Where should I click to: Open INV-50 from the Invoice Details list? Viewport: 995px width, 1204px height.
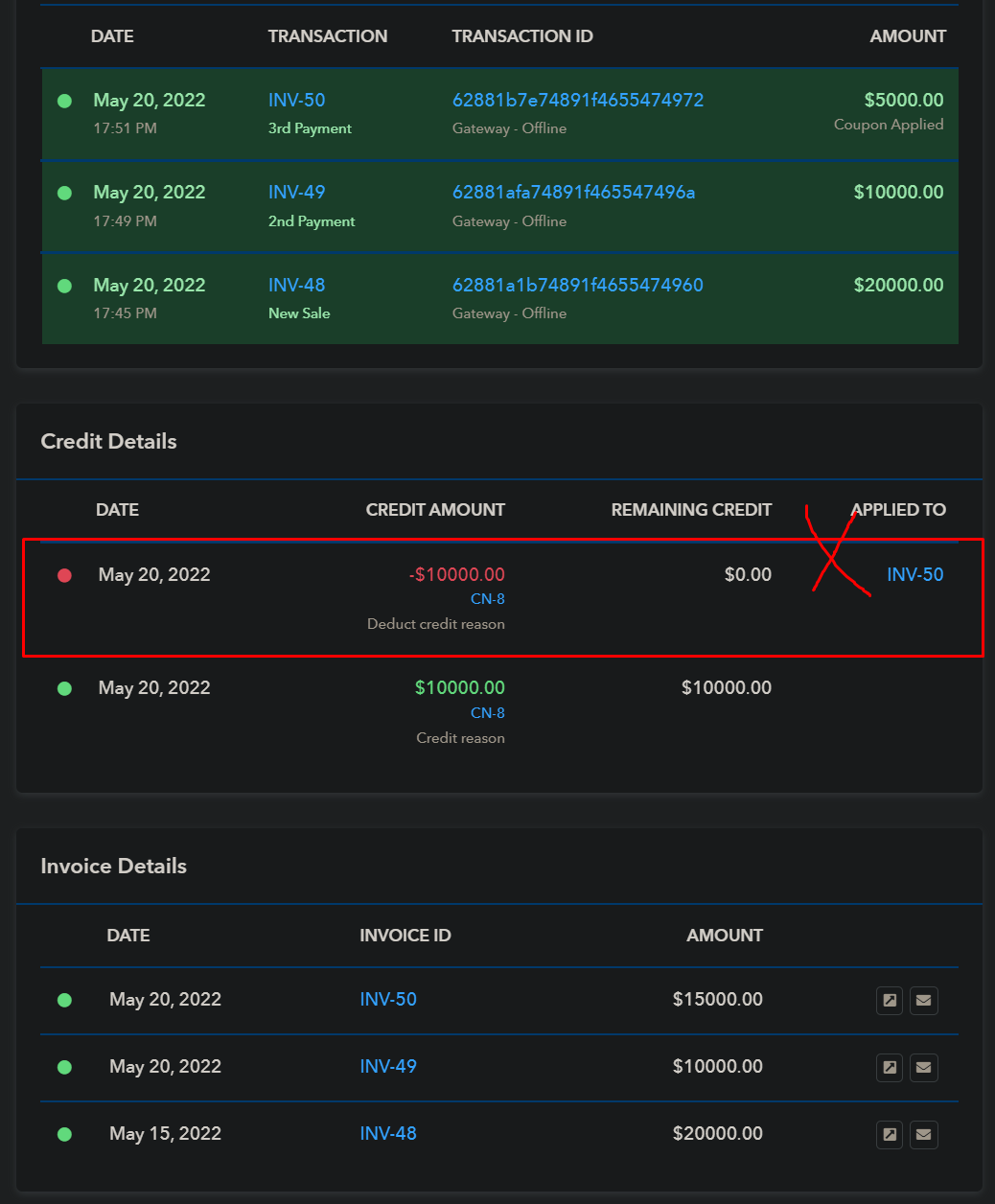coord(388,999)
